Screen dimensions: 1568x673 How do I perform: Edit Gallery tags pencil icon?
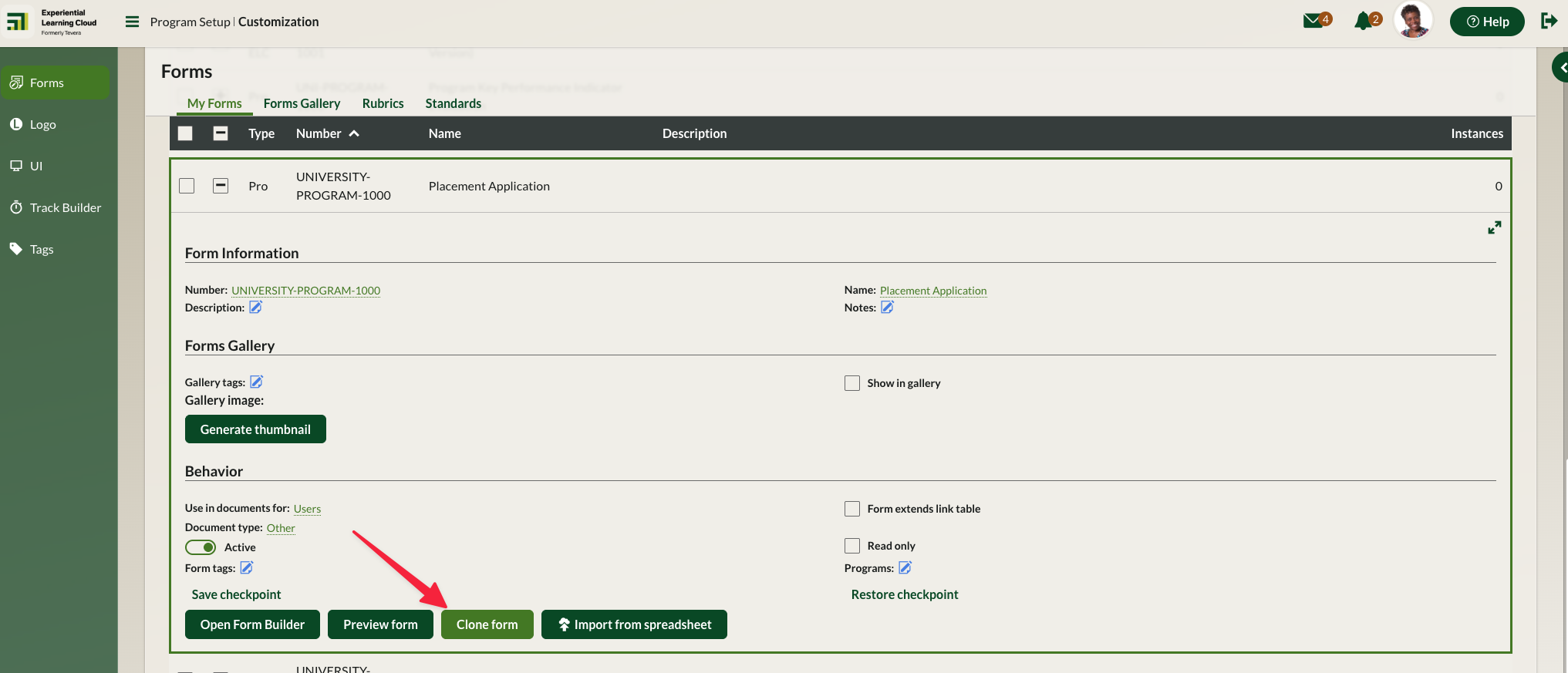click(257, 382)
